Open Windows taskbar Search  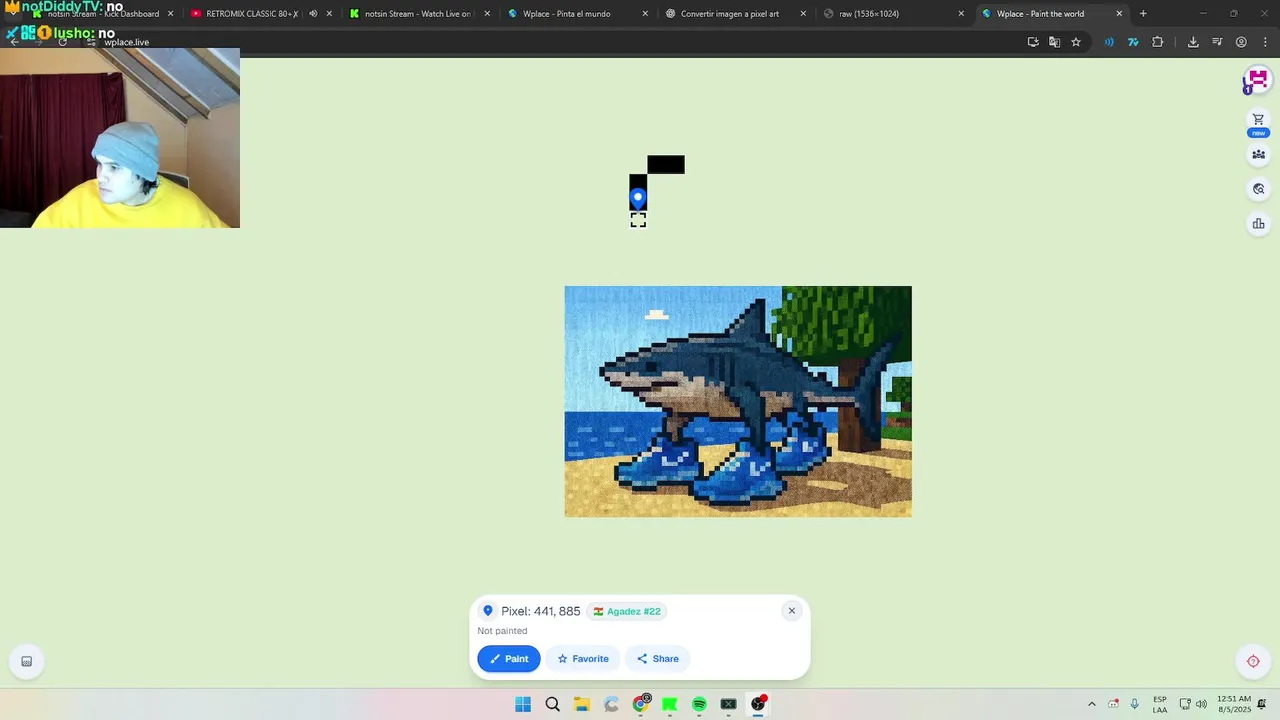pos(552,704)
